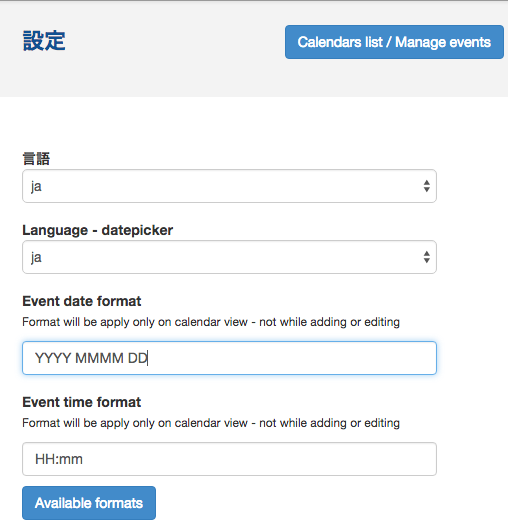Focus the Event time format input field
Viewport: 508px width, 531px height.
(x=229, y=459)
